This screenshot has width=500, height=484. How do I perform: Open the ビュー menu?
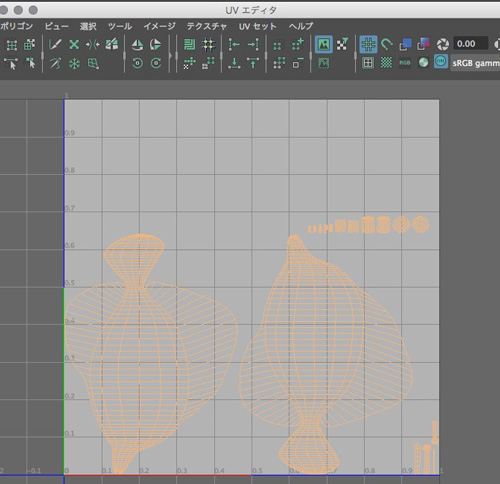click(x=56, y=26)
